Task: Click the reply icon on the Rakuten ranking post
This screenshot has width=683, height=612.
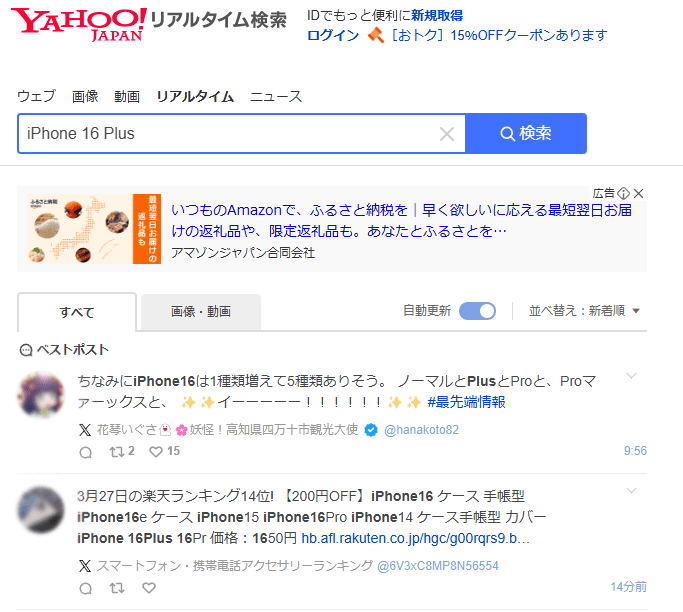Action: click(x=86, y=588)
